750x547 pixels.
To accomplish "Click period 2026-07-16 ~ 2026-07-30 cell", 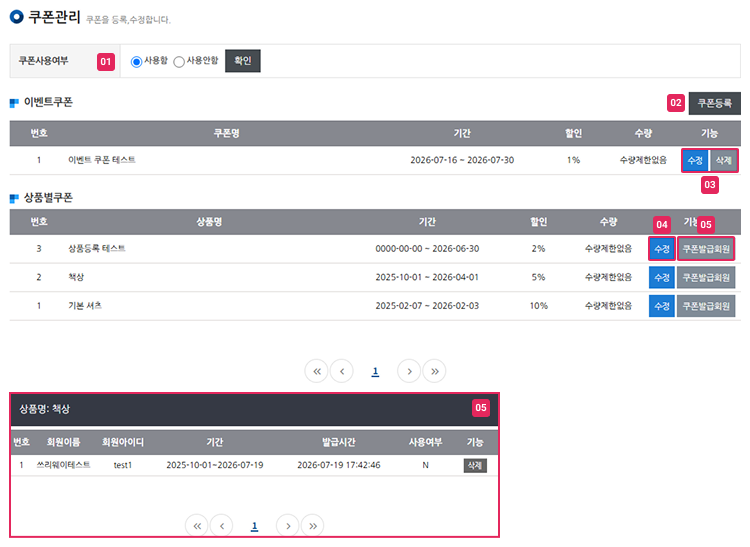I will click(x=462, y=160).
